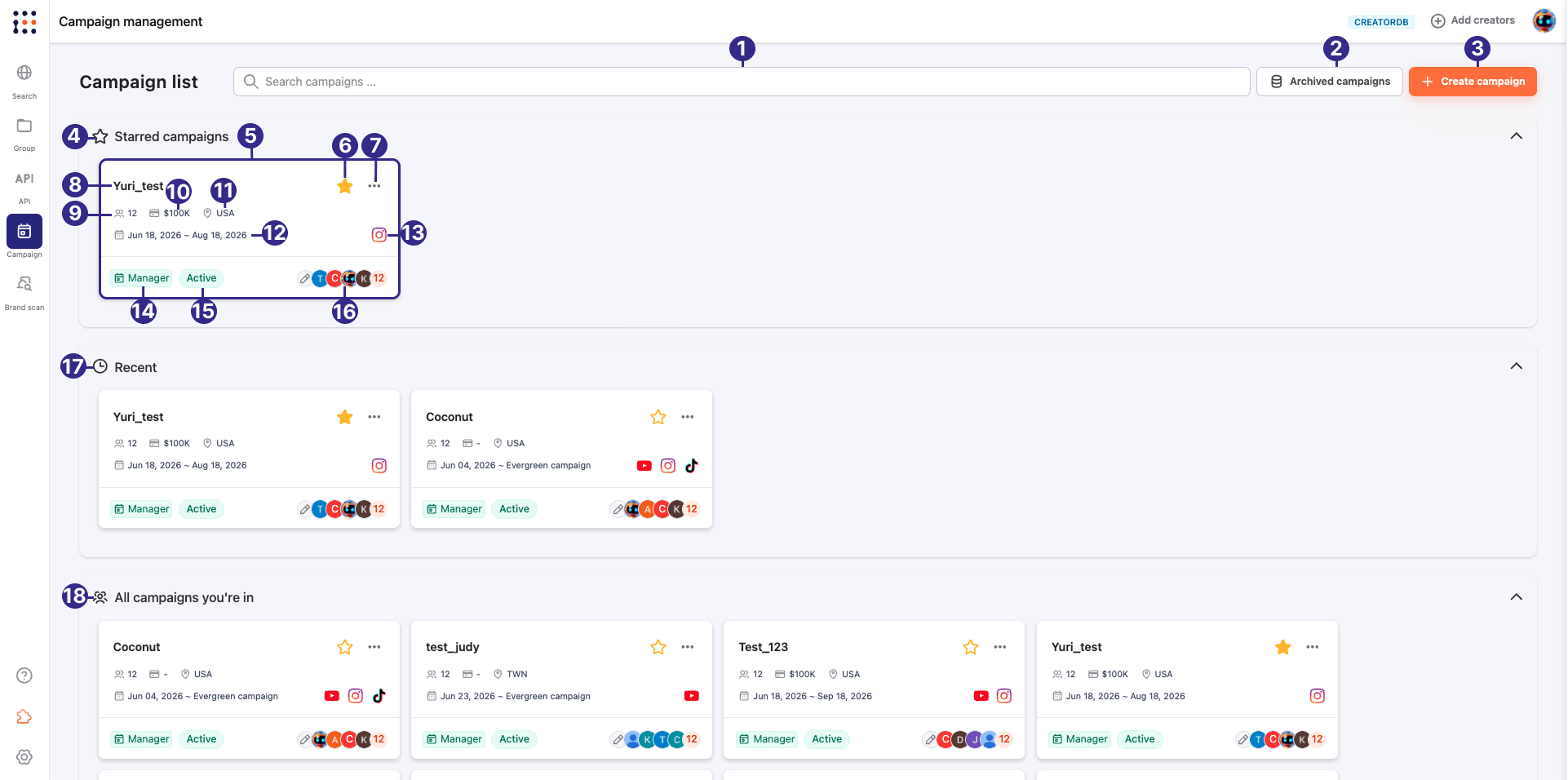The height and width of the screenshot is (780, 1568).
Task: Open the help question mark icon
Action: click(24, 676)
